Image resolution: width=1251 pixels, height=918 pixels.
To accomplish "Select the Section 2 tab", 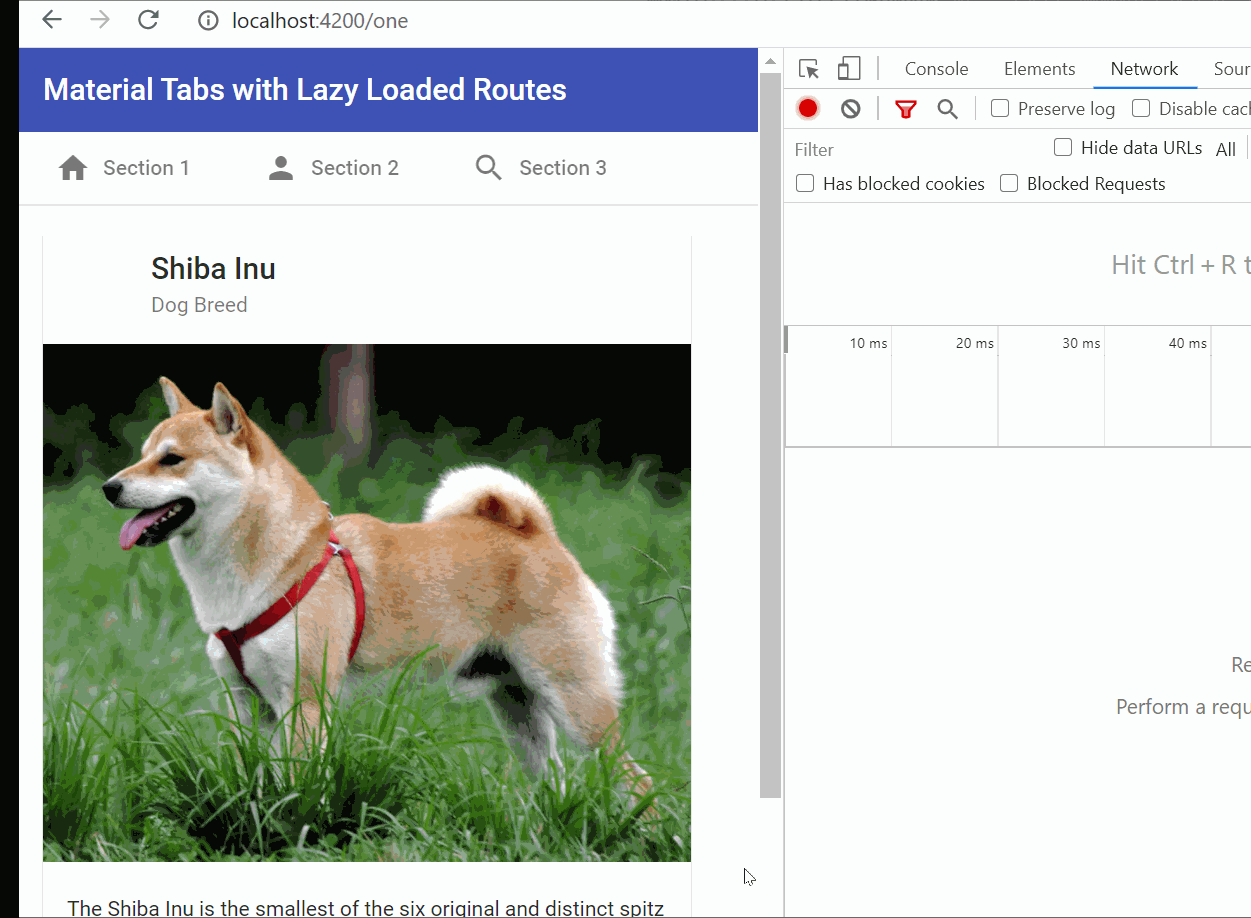I will coord(334,168).
